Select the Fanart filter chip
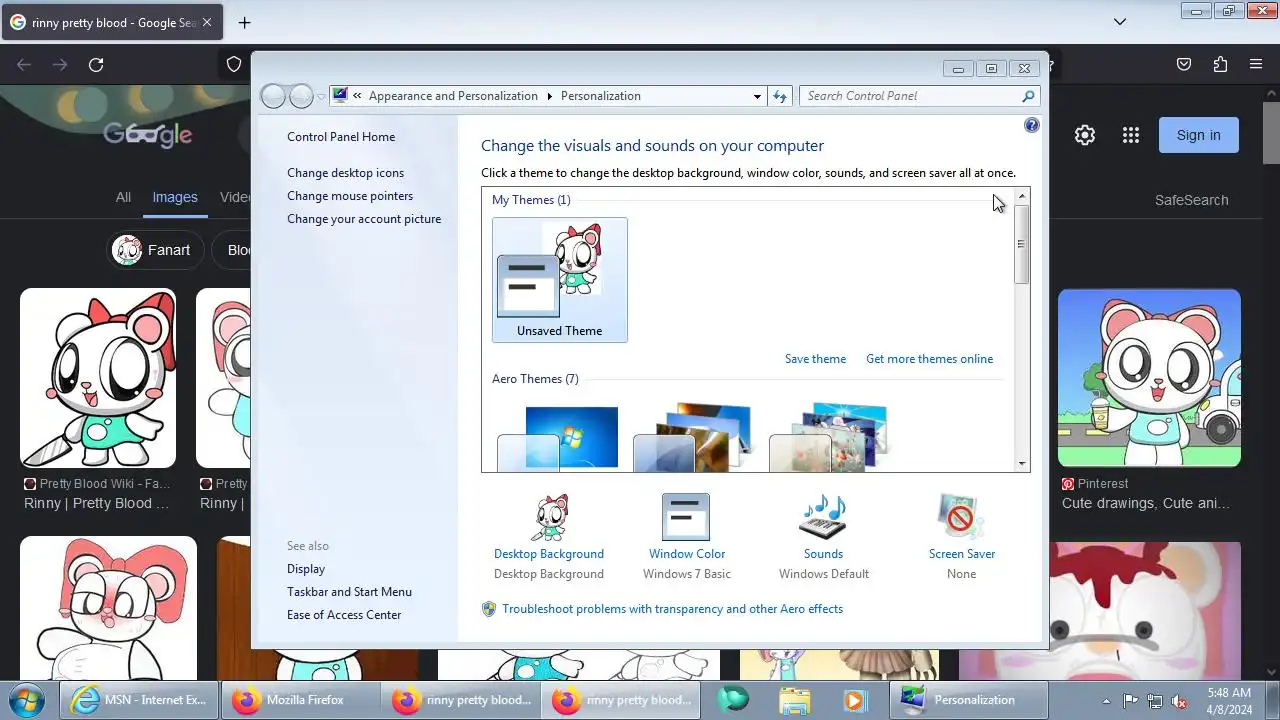Image resolution: width=1280 pixels, height=720 pixels. point(156,250)
